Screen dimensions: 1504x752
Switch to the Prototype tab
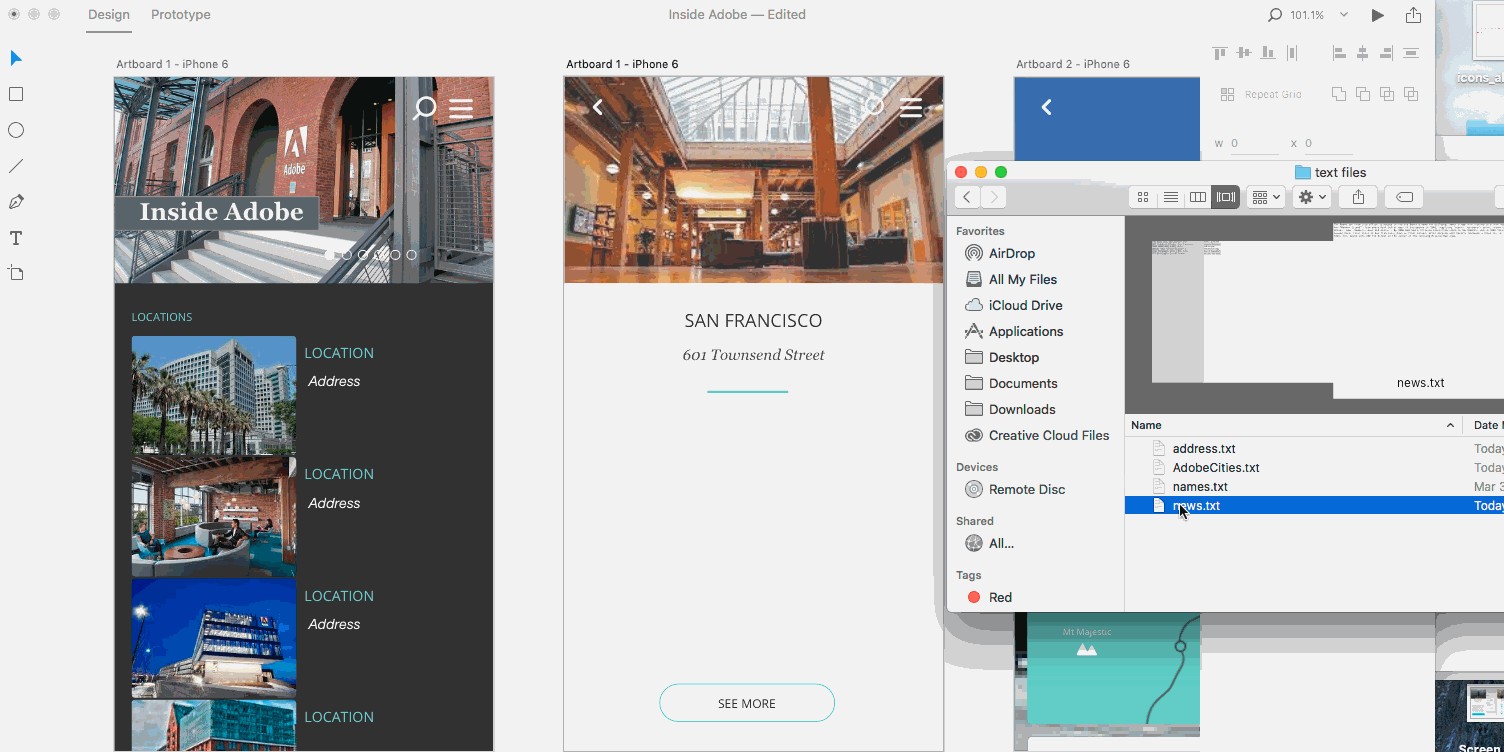click(x=180, y=15)
